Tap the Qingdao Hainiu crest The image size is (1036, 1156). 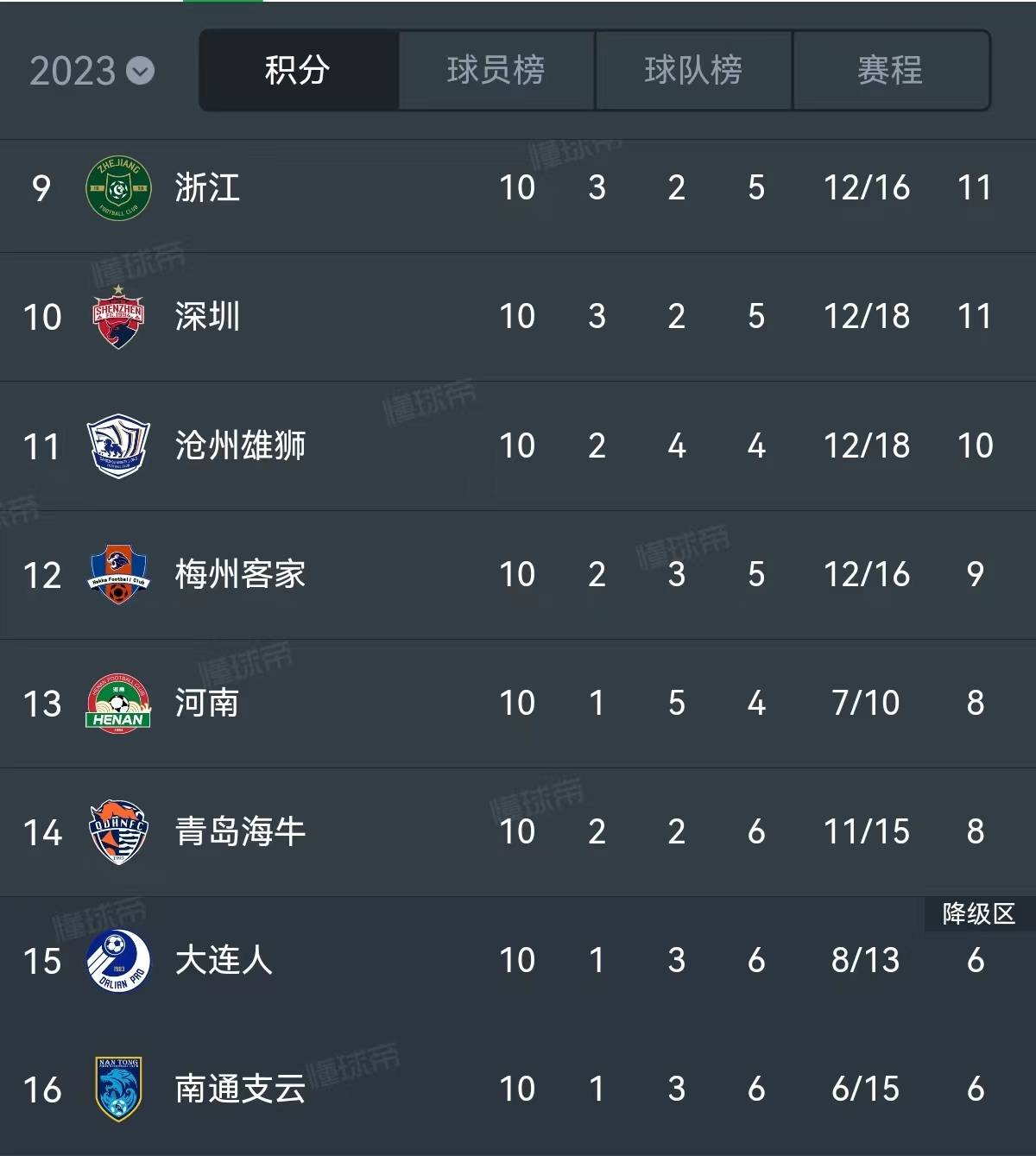coord(118,832)
